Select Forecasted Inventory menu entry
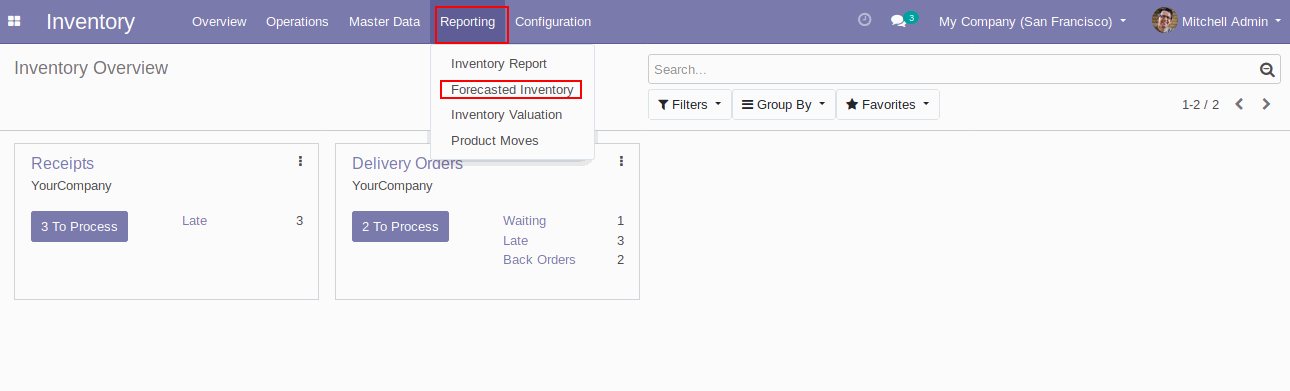This screenshot has width=1290, height=391. 512,90
